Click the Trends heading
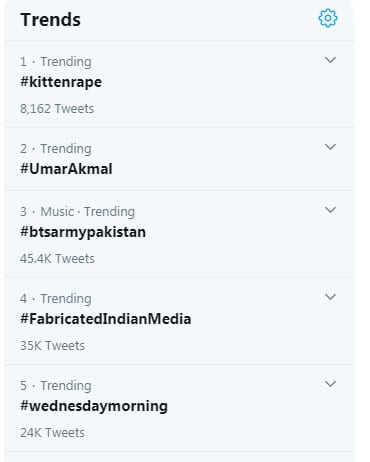Image resolution: width=370 pixels, height=462 pixels. [x=50, y=19]
